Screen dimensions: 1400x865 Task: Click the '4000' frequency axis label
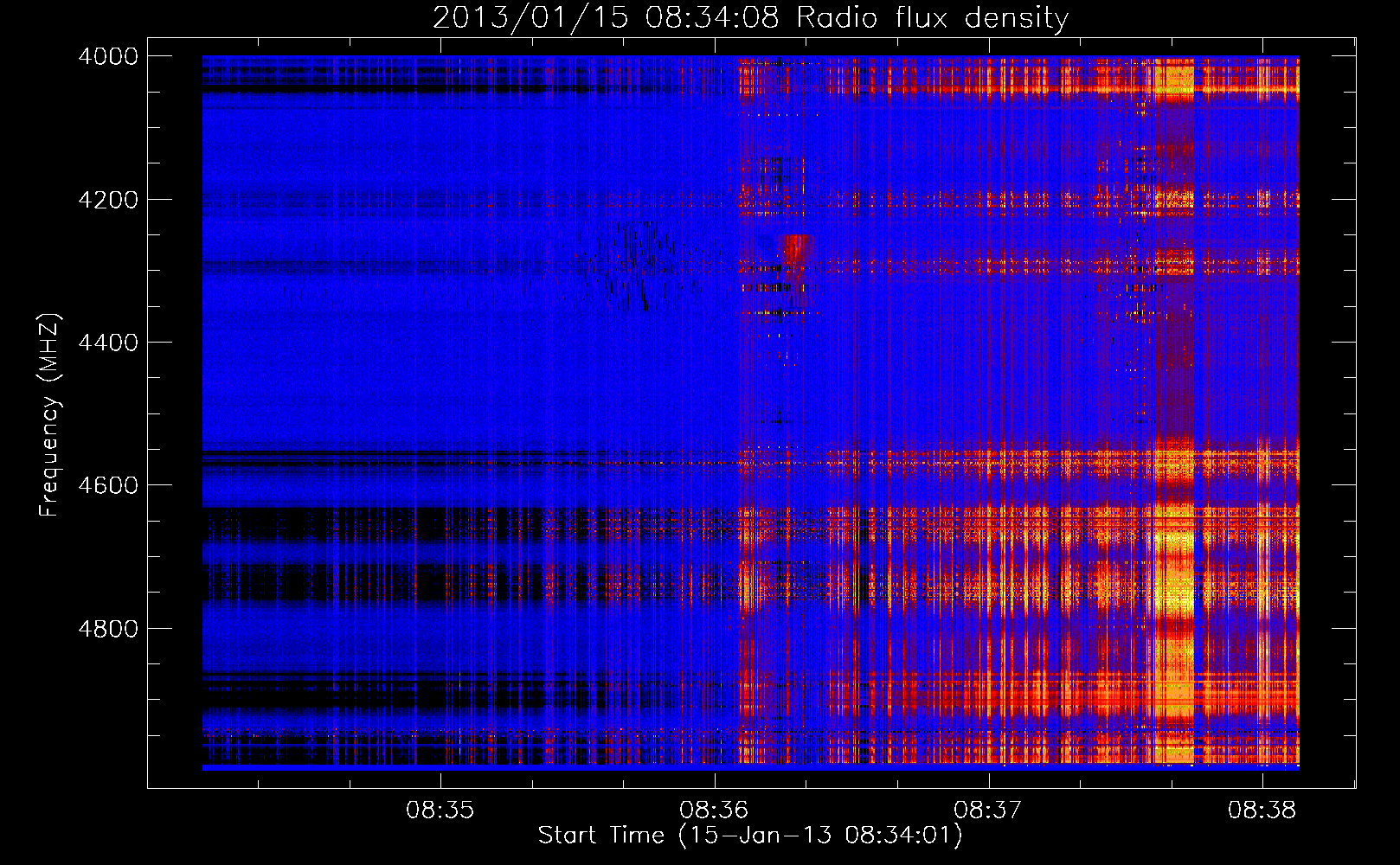click(108, 56)
